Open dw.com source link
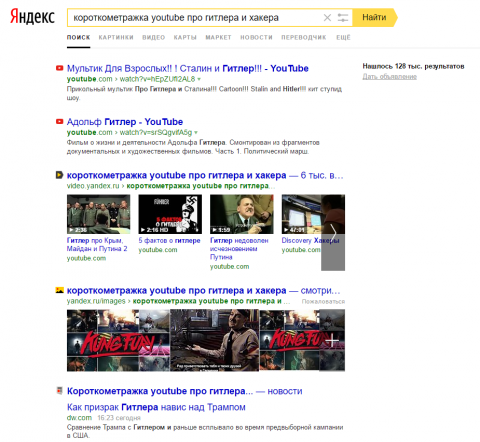 tap(79, 418)
